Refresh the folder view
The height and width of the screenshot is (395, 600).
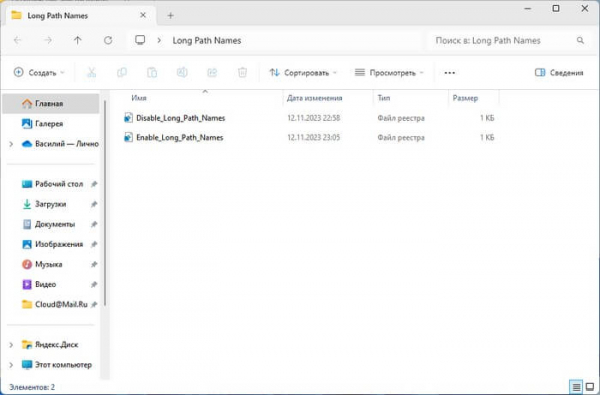click(x=108, y=40)
